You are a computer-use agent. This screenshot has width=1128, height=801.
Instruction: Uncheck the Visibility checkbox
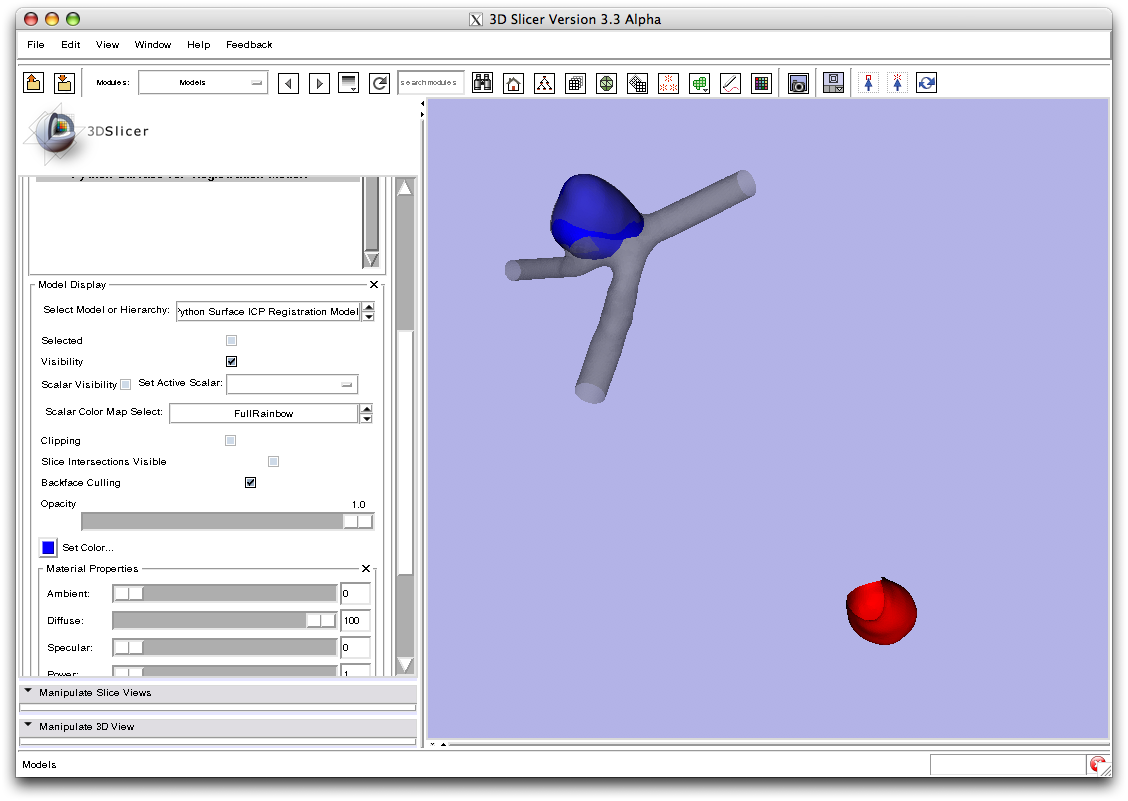point(232,362)
